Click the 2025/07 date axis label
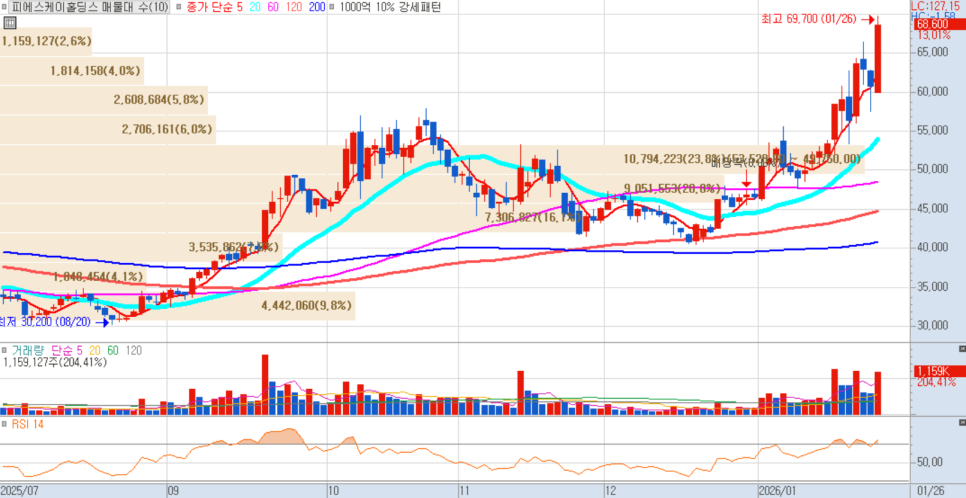 coord(20,491)
